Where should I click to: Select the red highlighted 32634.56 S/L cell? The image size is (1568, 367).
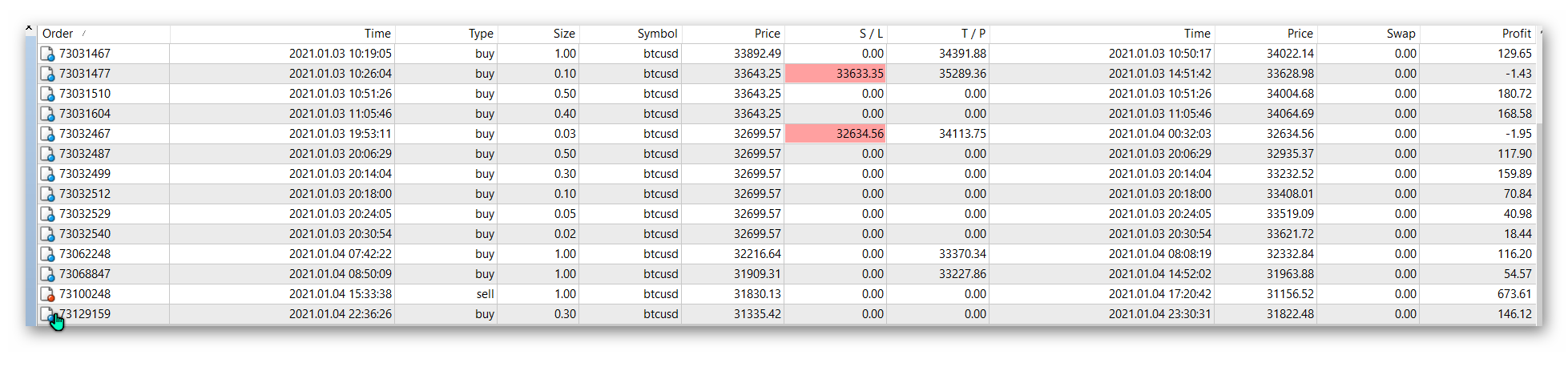point(836,134)
